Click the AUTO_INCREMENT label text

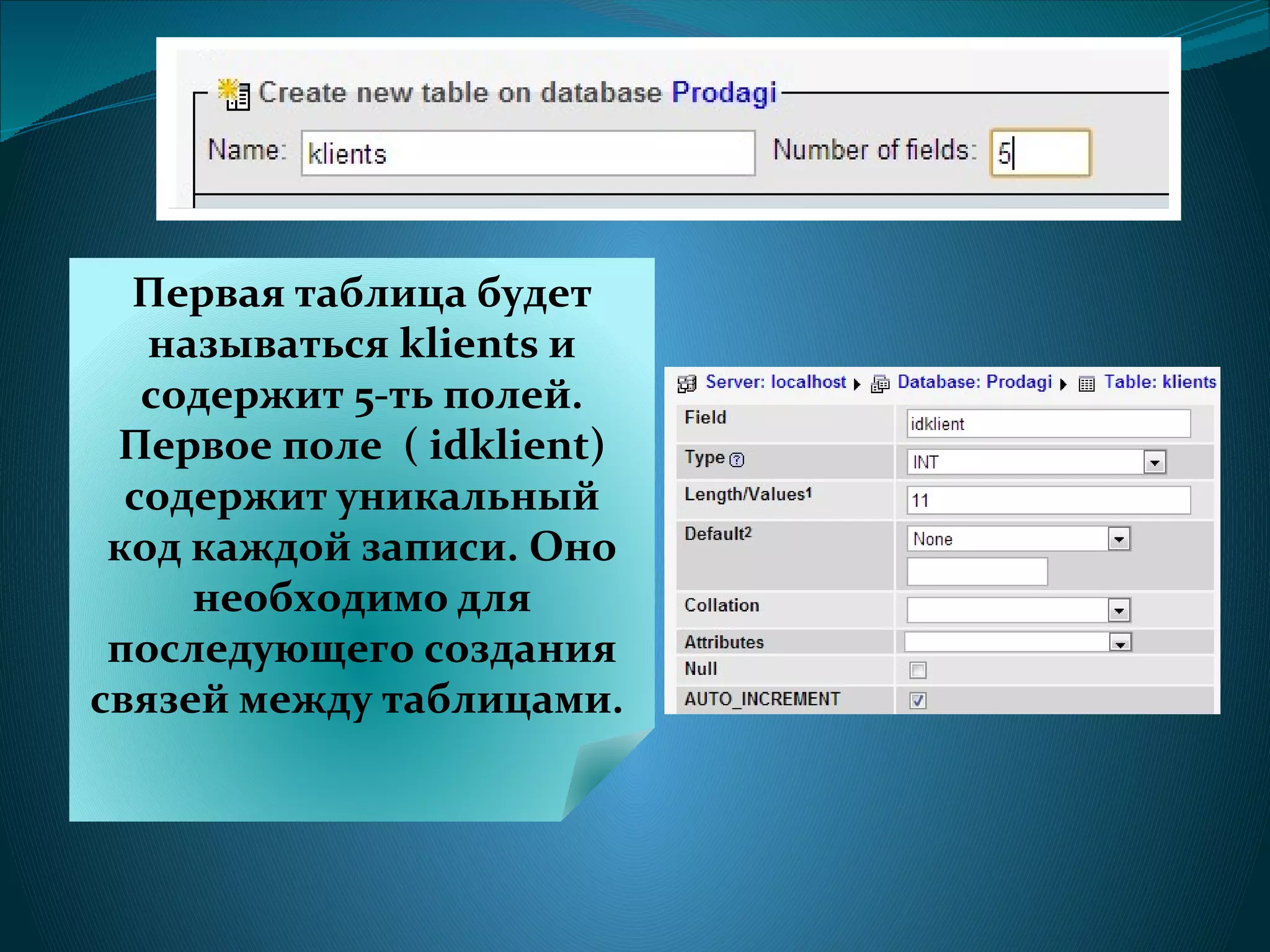coord(762,699)
